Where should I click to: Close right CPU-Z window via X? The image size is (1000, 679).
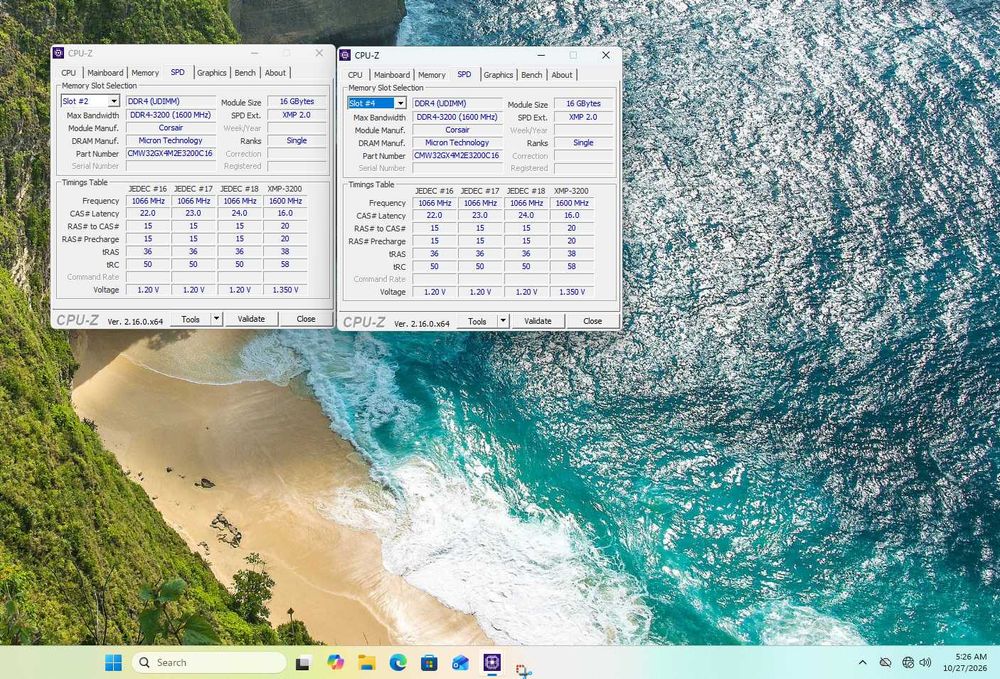coord(606,55)
